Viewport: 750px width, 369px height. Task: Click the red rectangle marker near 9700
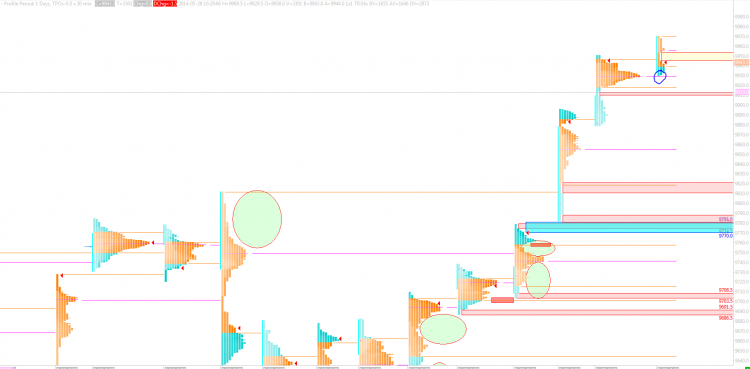coord(502,300)
